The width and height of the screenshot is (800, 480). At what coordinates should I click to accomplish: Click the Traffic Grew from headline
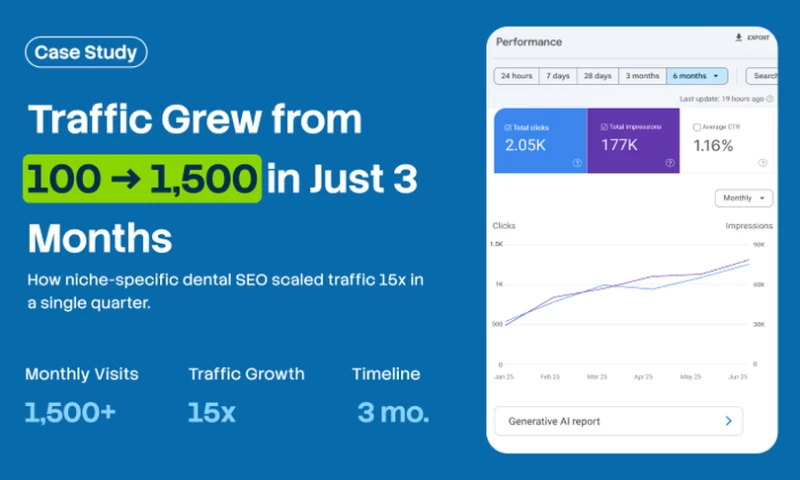pyautogui.click(x=195, y=119)
